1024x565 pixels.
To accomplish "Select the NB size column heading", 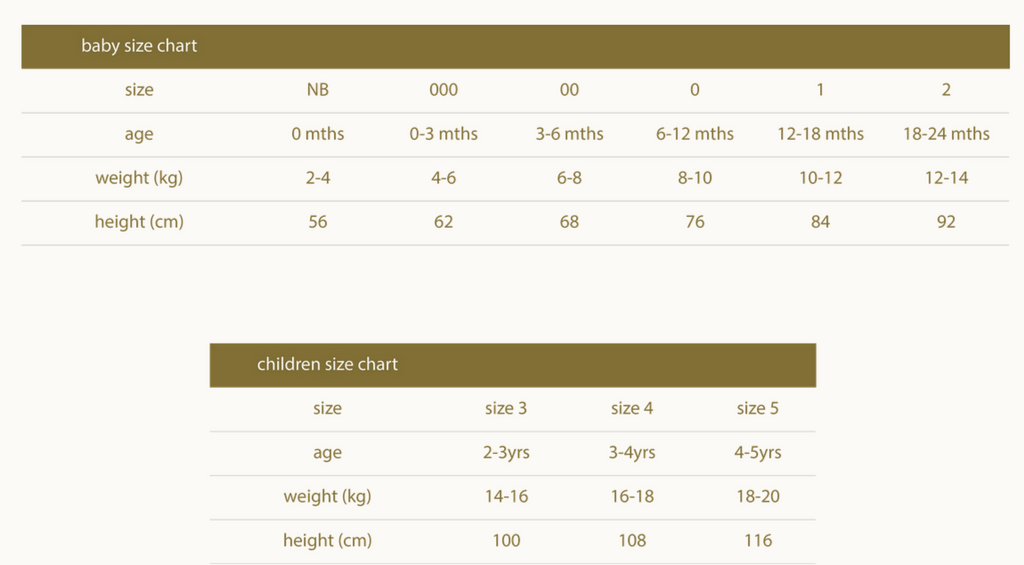I will (x=318, y=90).
